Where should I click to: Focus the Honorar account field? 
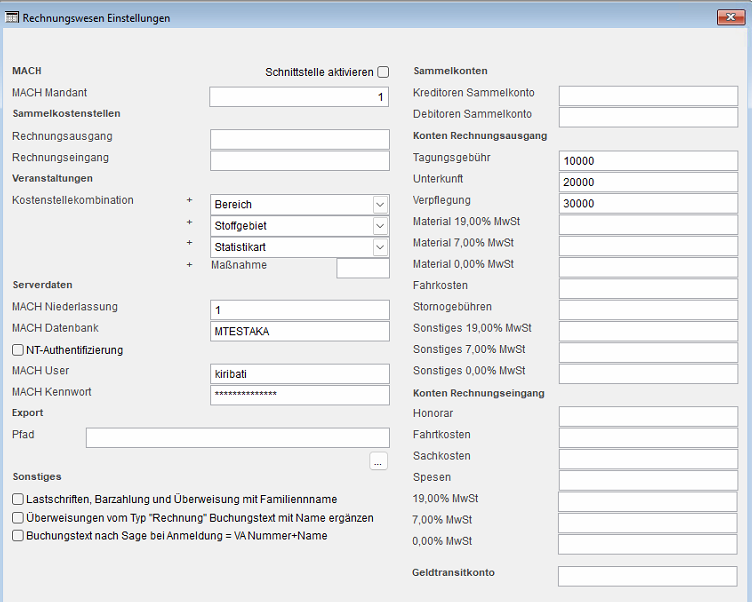point(648,416)
